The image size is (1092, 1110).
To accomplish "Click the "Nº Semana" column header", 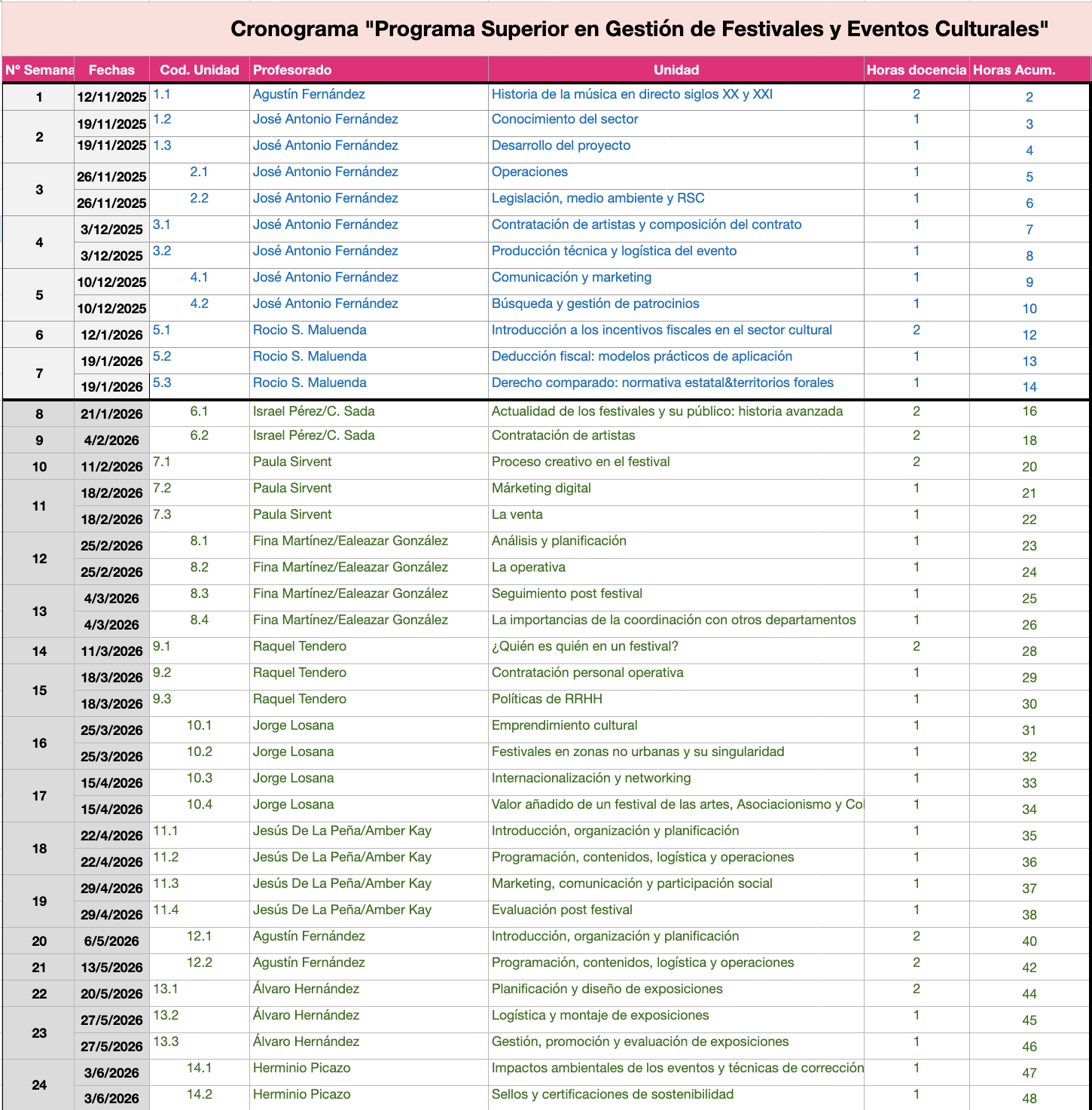I will pos(39,70).
